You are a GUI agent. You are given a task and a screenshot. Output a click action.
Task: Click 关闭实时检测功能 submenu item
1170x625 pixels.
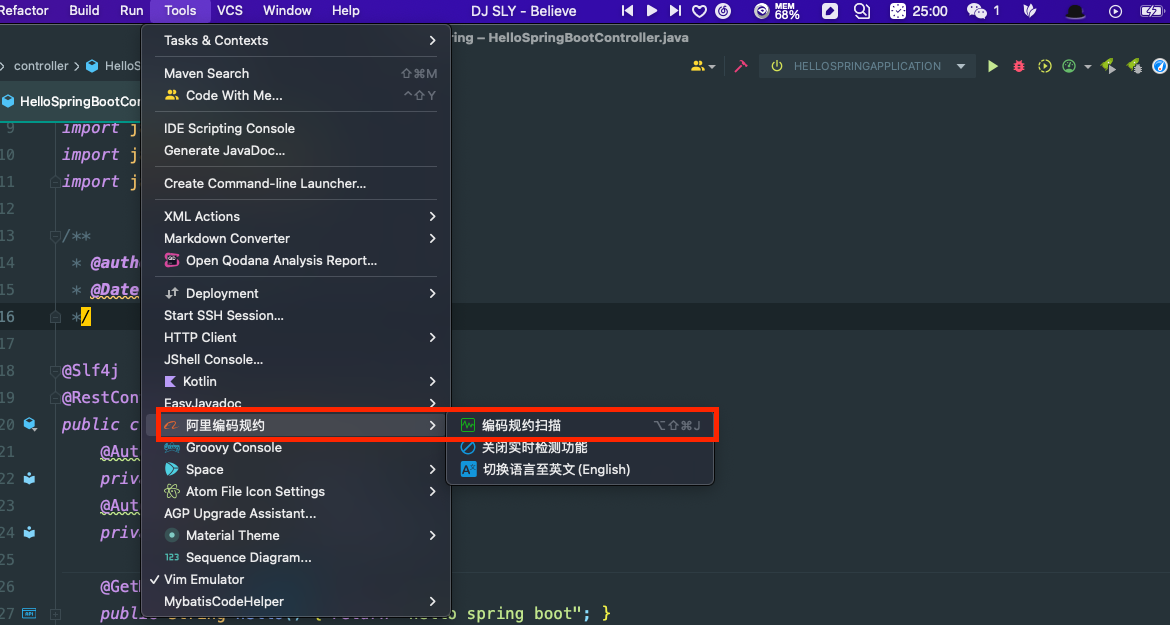click(x=580, y=447)
